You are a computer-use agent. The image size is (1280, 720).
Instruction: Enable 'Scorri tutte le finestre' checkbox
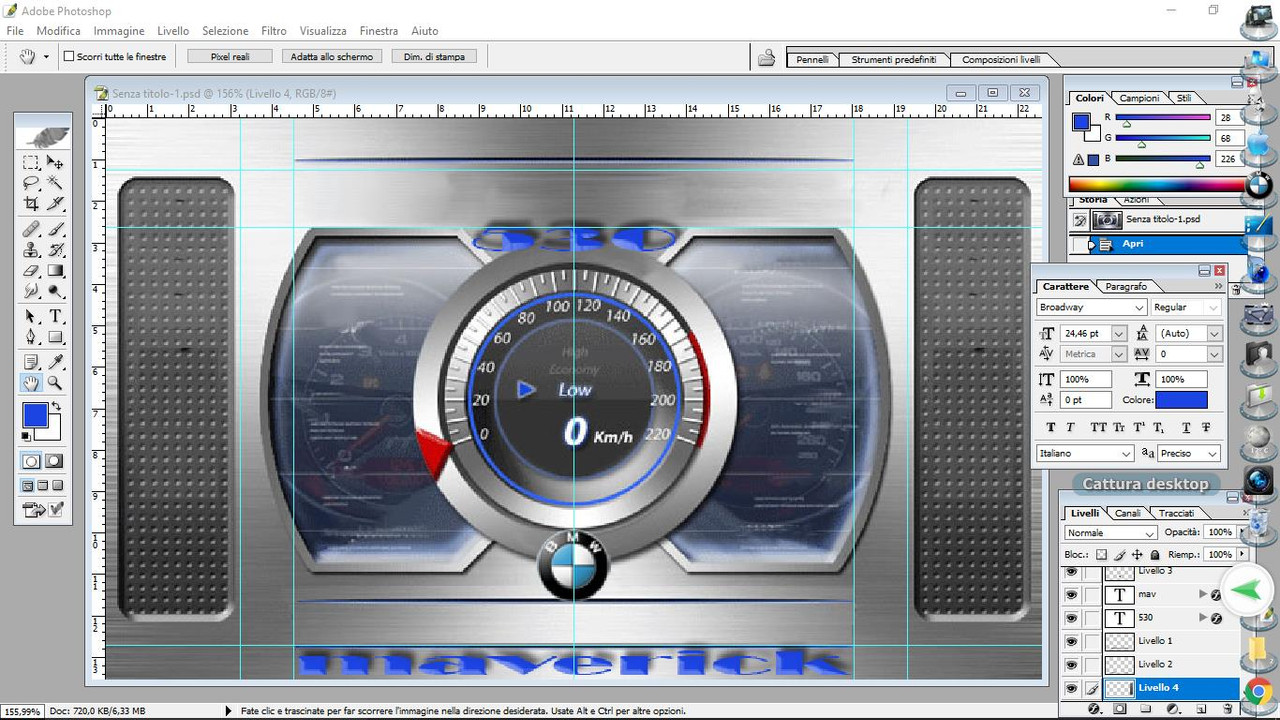click(69, 57)
